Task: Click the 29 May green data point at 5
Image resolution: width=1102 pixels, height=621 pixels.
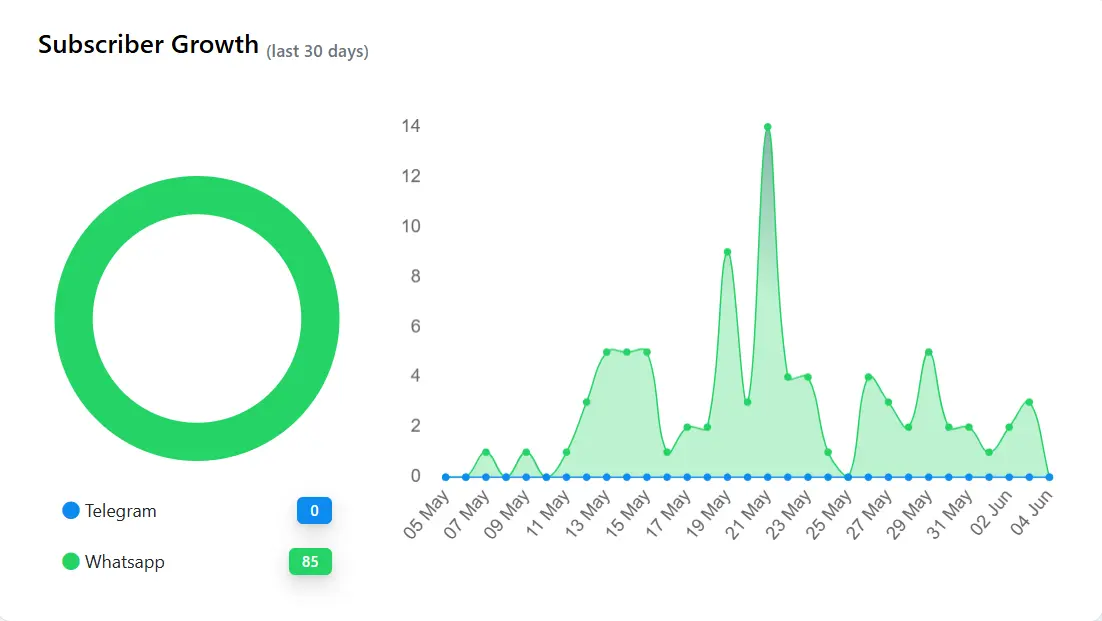Action: [x=929, y=352]
